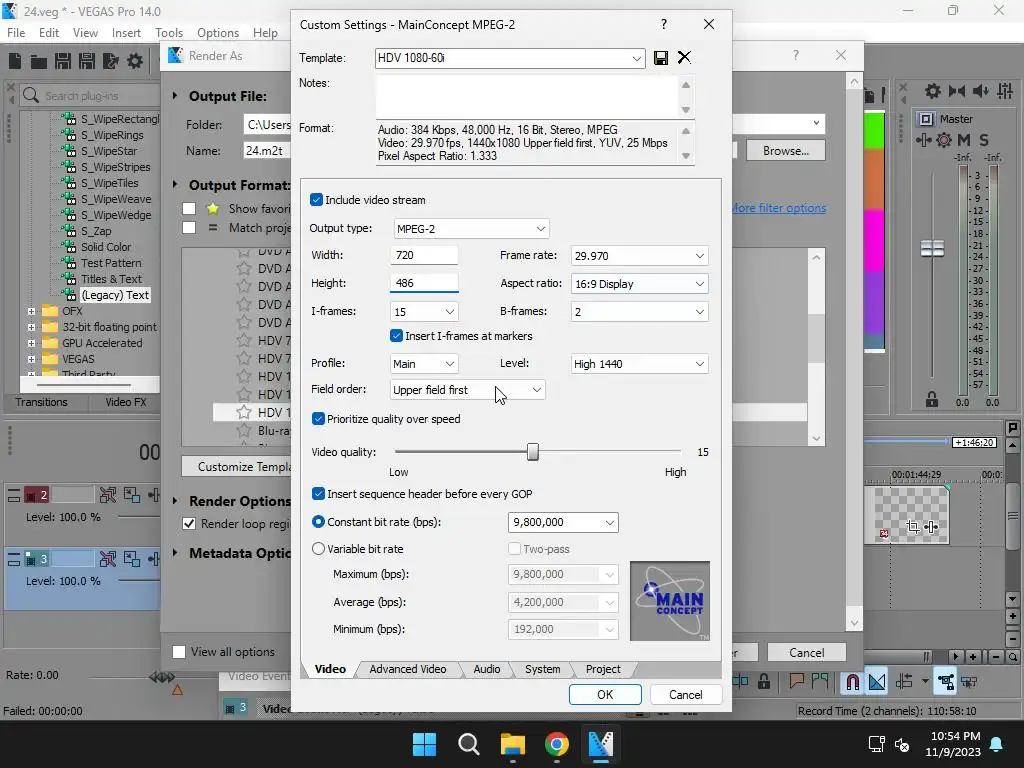This screenshot has width=1024, height=768.
Task: Click Cancel in Custom Settings dialog
Action: tap(686, 695)
